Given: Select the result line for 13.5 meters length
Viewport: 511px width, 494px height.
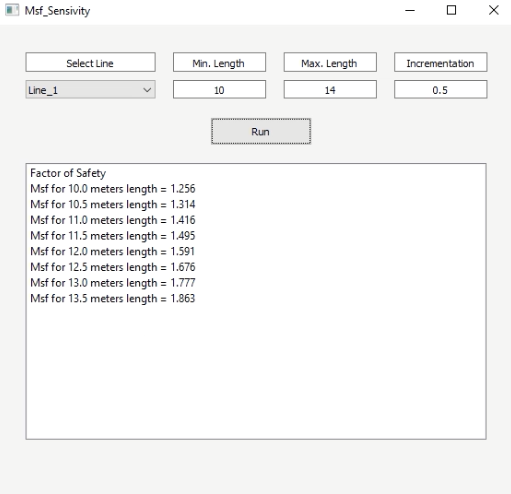Looking at the screenshot, I should pyautogui.click(x=113, y=299).
